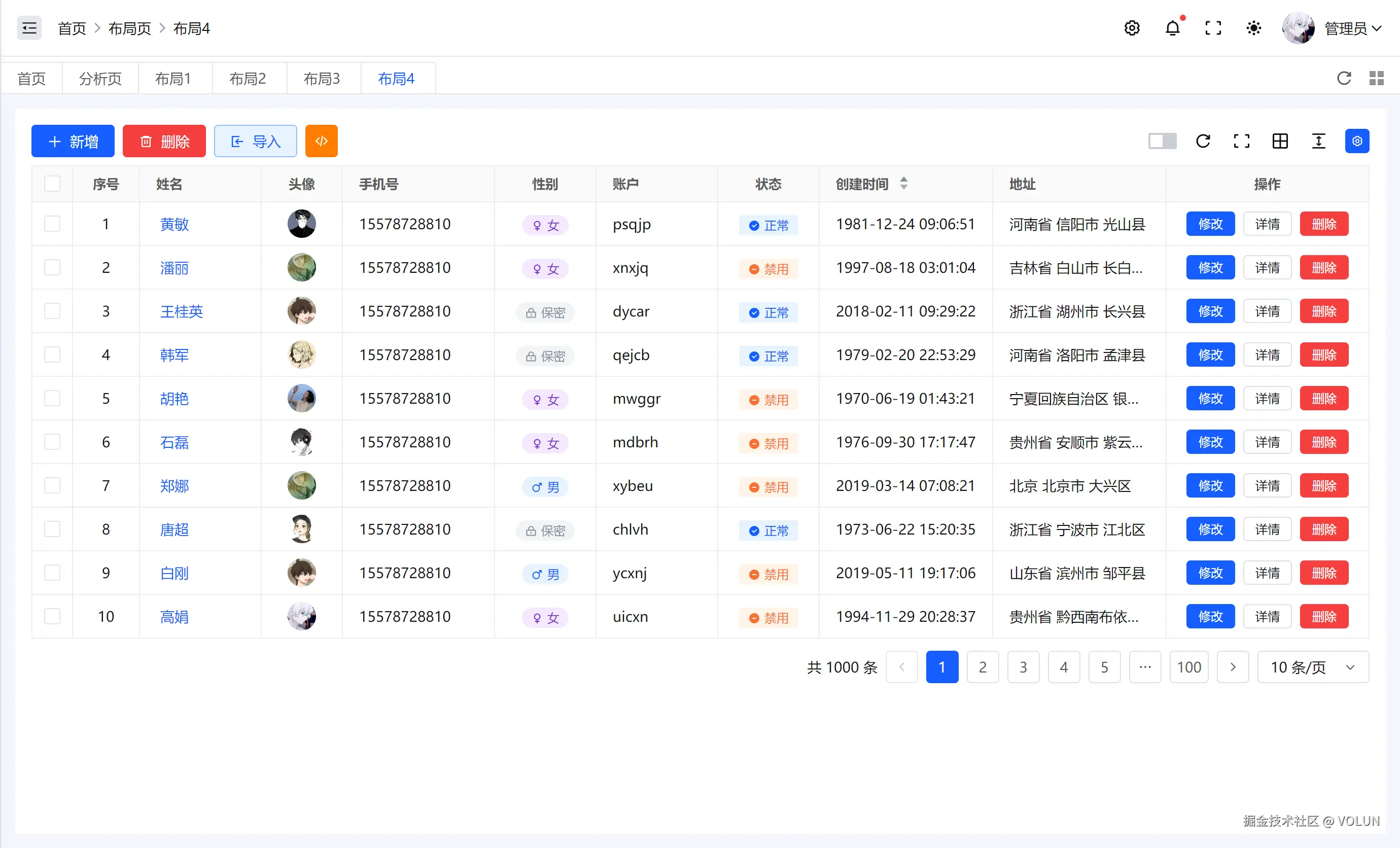This screenshot has height=848, width=1400.
Task: Click 详情 for row 5 胡艳
Action: click(1267, 399)
